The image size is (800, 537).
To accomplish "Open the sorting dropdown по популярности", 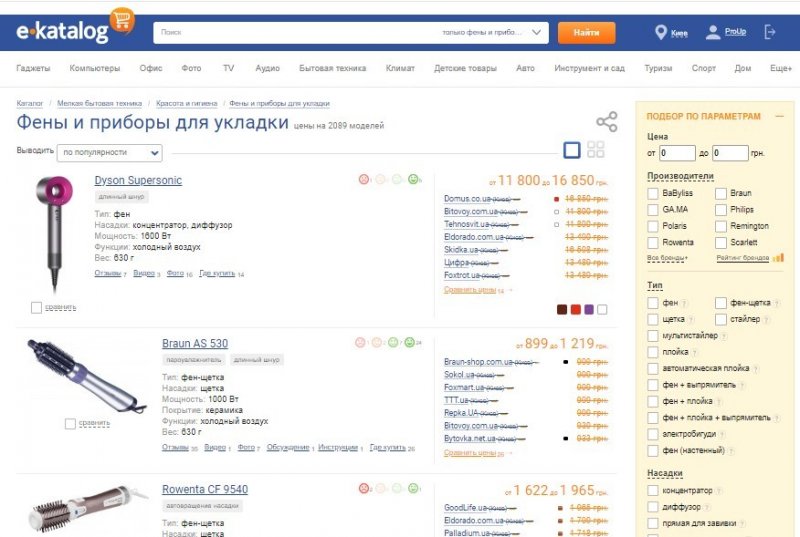I will pos(110,152).
